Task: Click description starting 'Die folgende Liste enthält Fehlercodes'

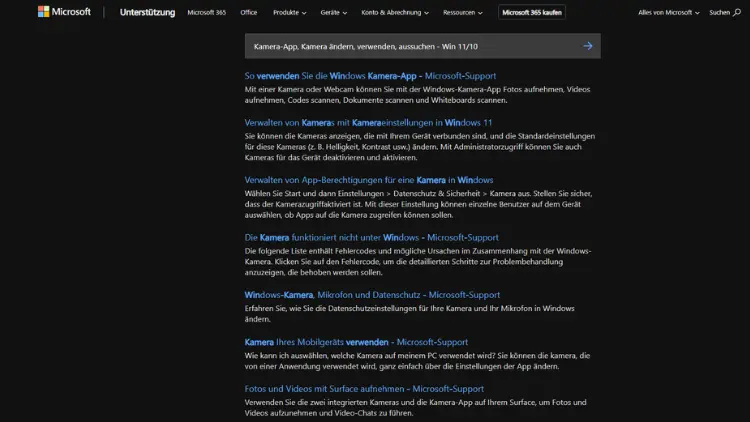Action: click(x=418, y=262)
